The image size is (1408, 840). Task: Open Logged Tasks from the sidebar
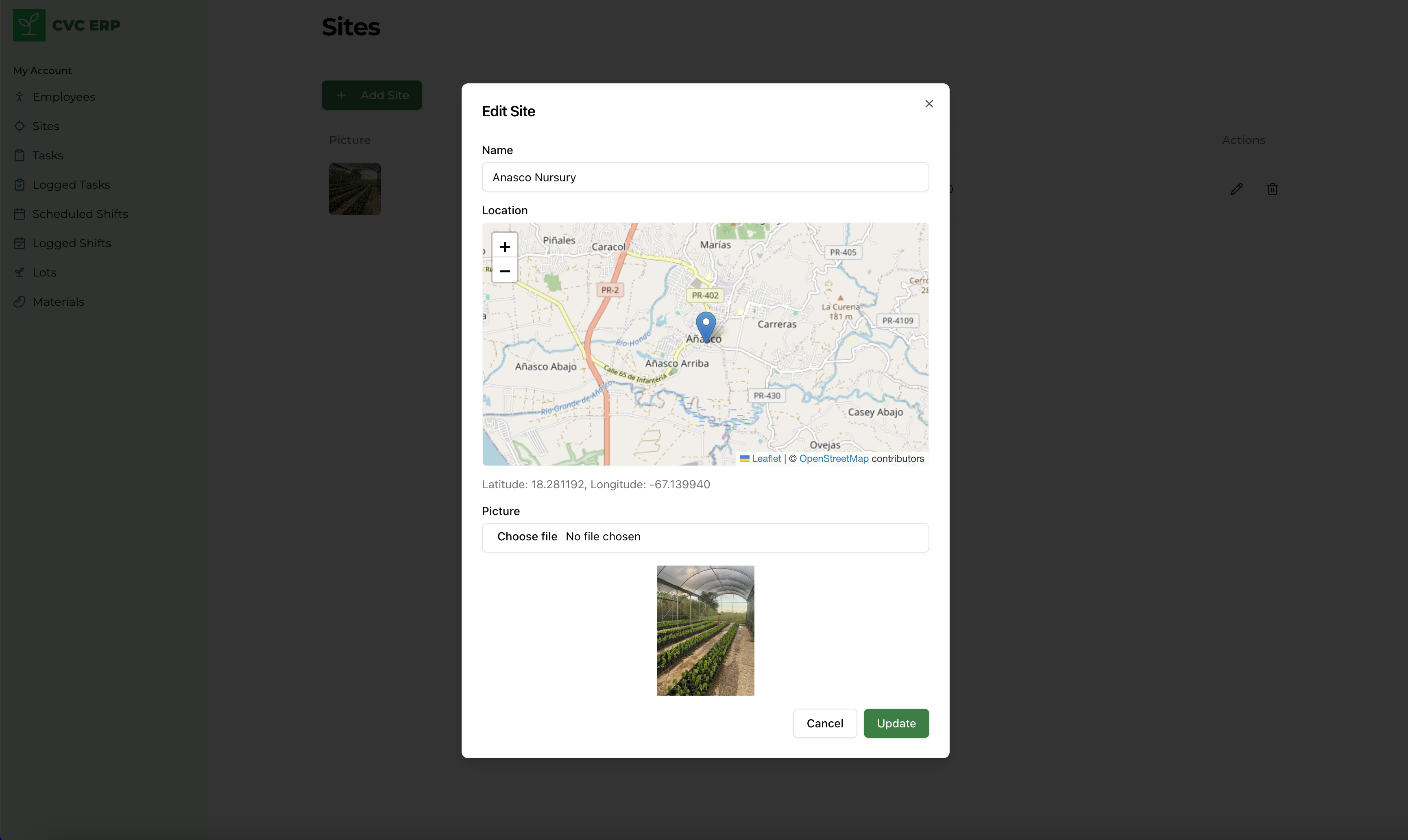71,184
